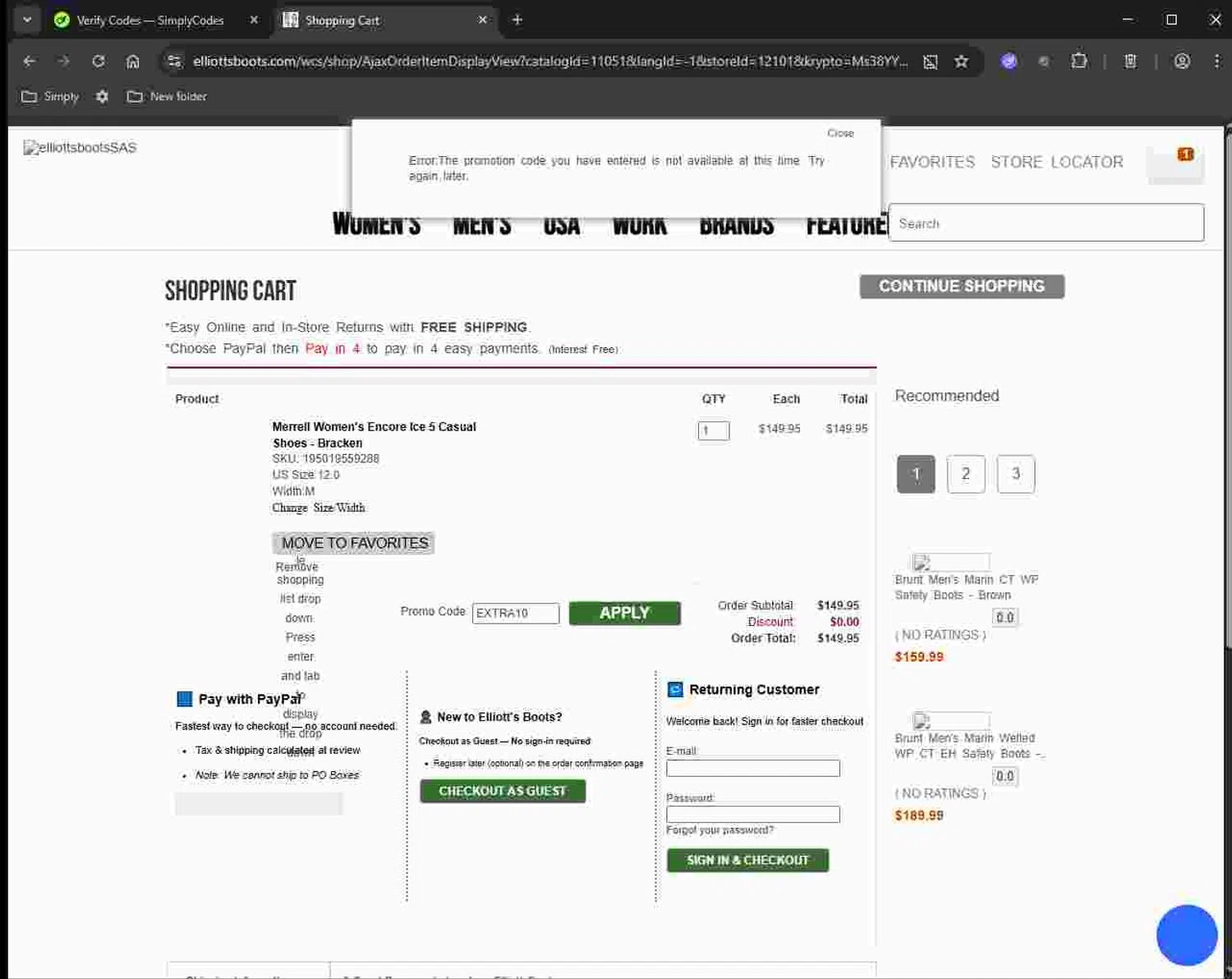Image resolution: width=1232 pixels, height=979 pixels.
Task: Click the install/cast icon in address bar
Action: pyautogui.click(x=930, y=62)
